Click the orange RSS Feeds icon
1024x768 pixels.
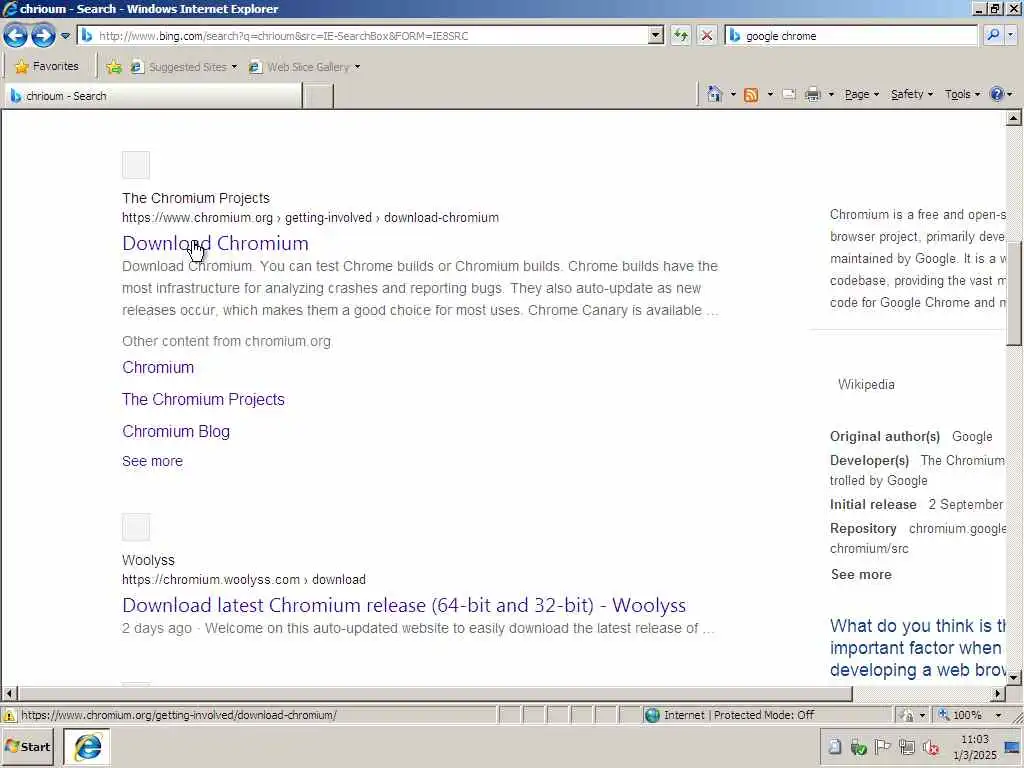pyautogui.click(x=751, y=95)
